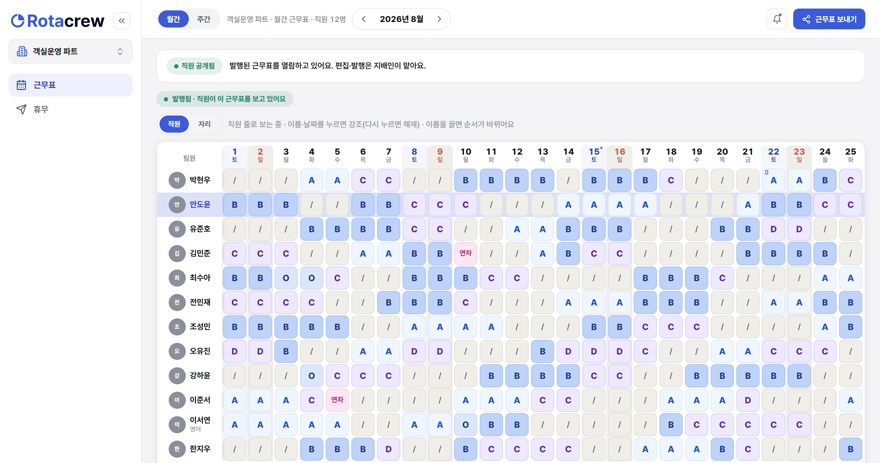Screen dimensions: 880x463
Task: Highlight employee name 이준서
Action: (200, 400)
